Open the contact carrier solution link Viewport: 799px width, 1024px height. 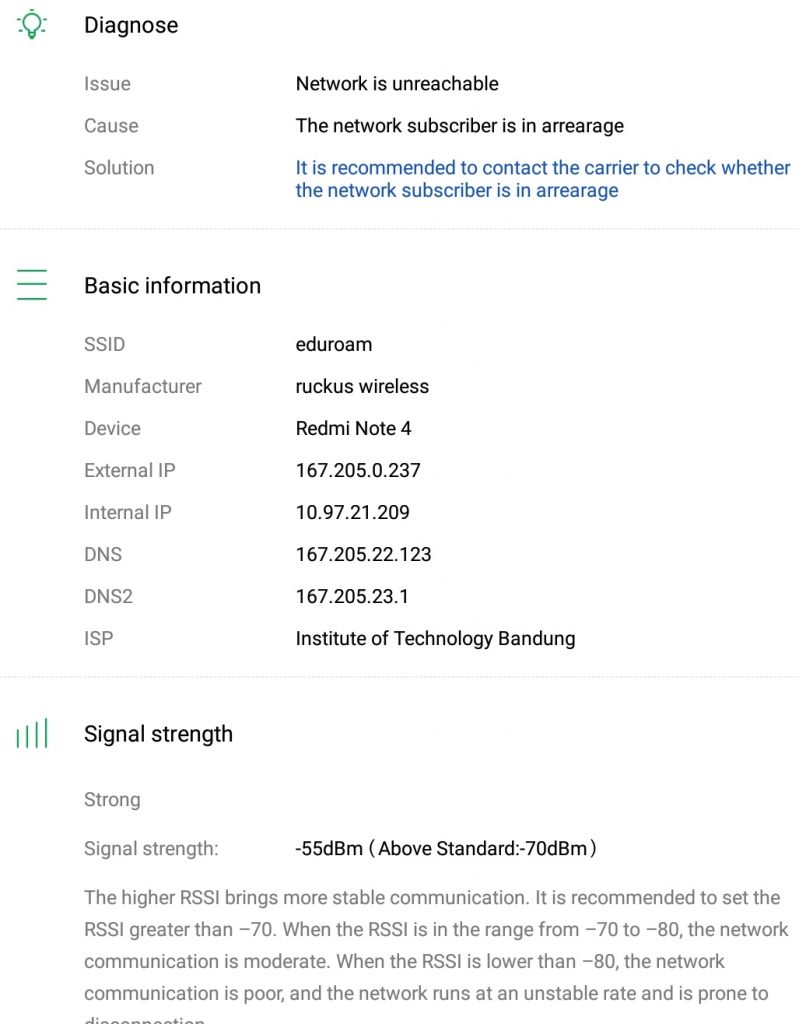click(x=542, y=179)
